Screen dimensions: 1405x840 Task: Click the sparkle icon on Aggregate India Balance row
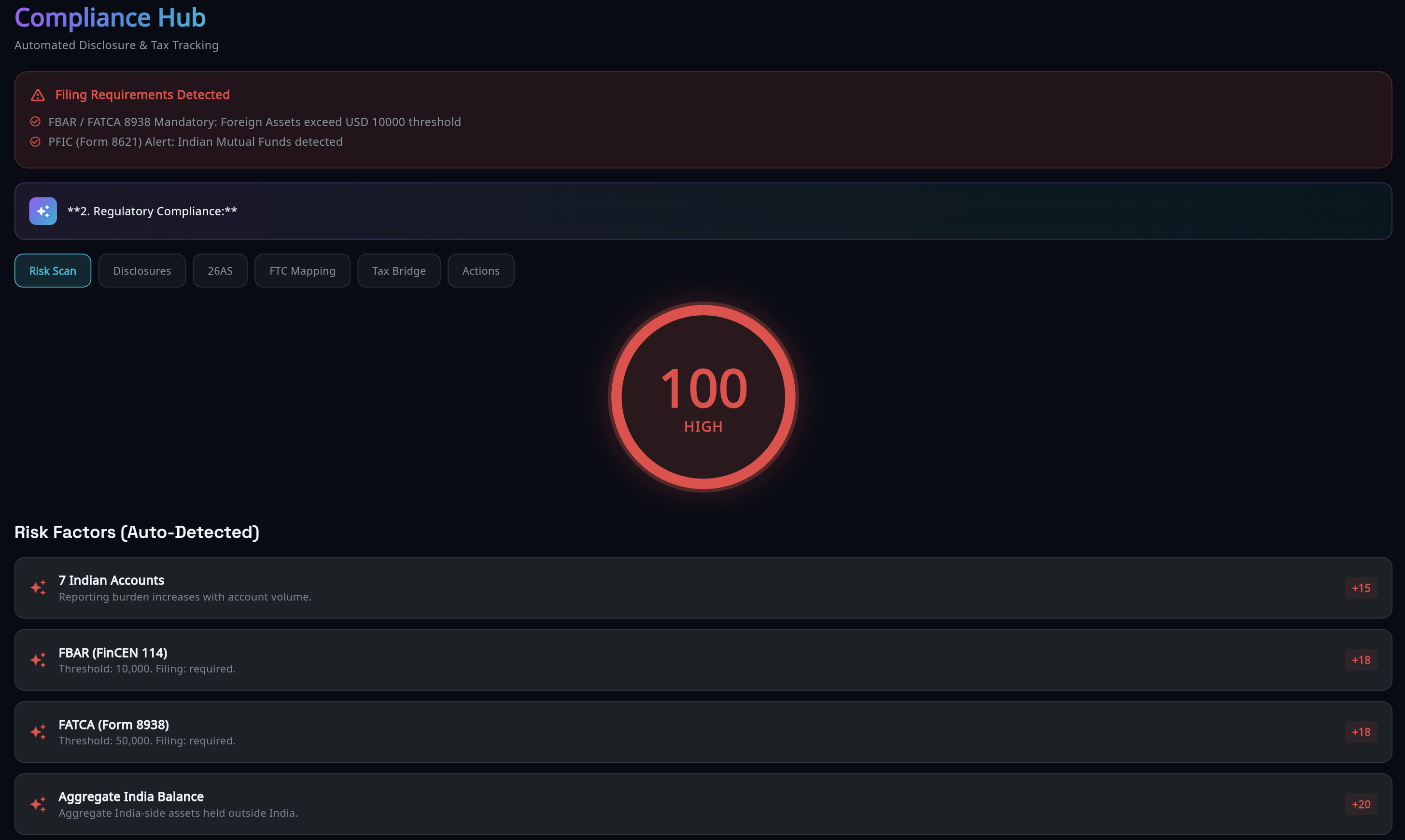point(38,804)
